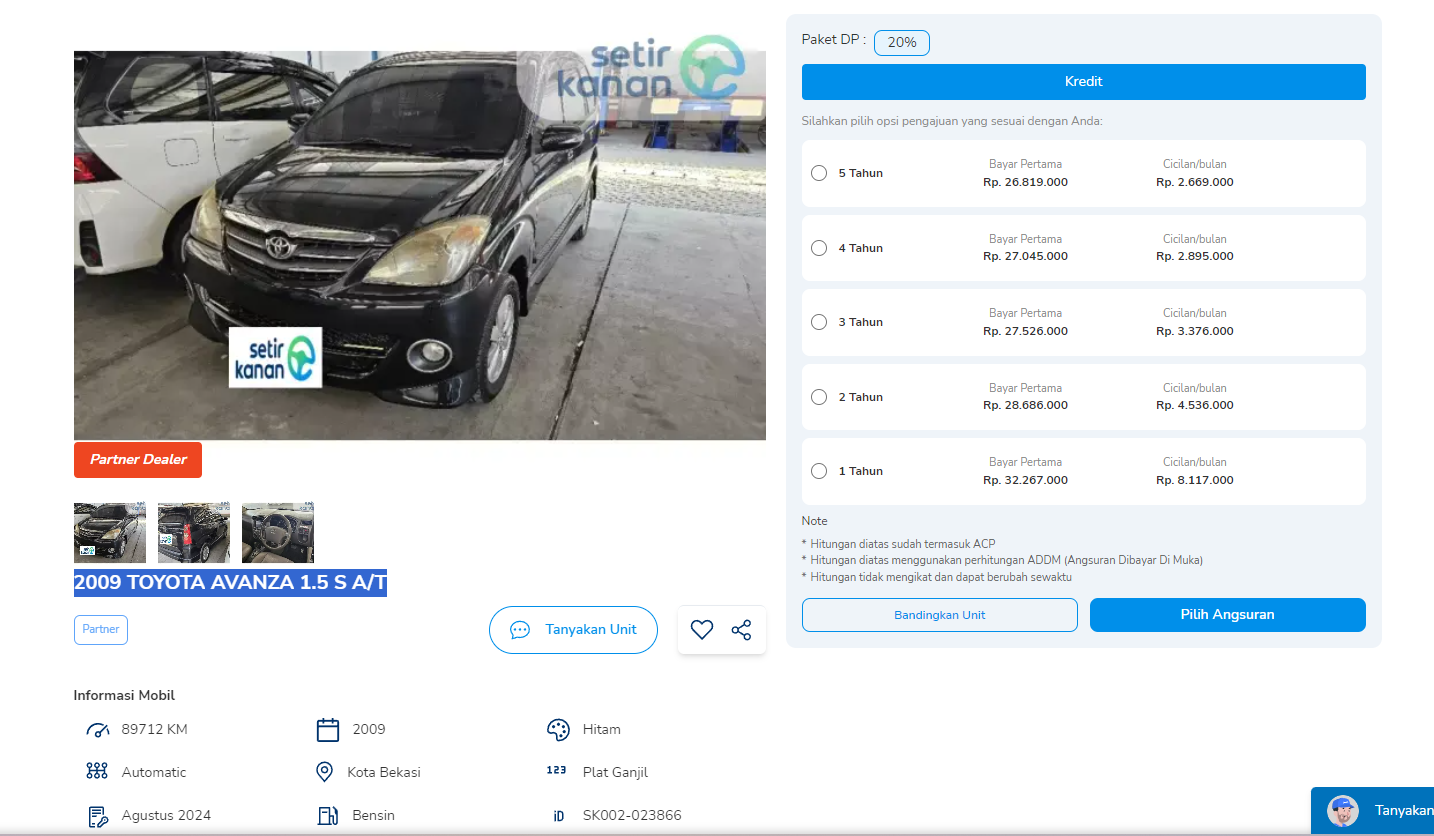Click the Hitam color text
Screen dimensions: 1434x836
(x=602, y=730)
